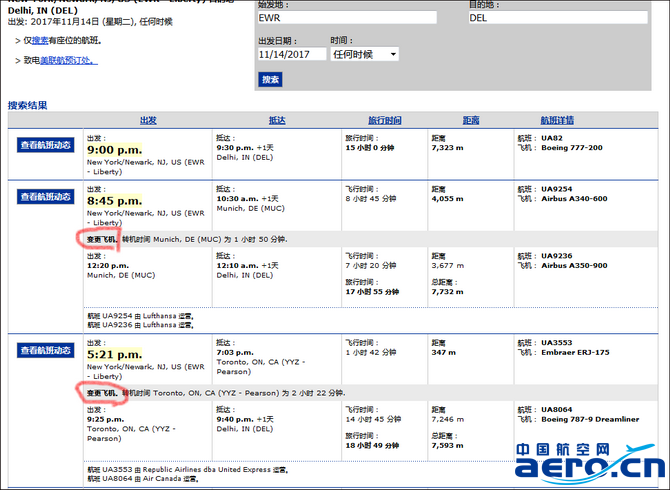
Task: Select the Embraer ERJ-175 aircraft text
Action: (x=575, y=352)
